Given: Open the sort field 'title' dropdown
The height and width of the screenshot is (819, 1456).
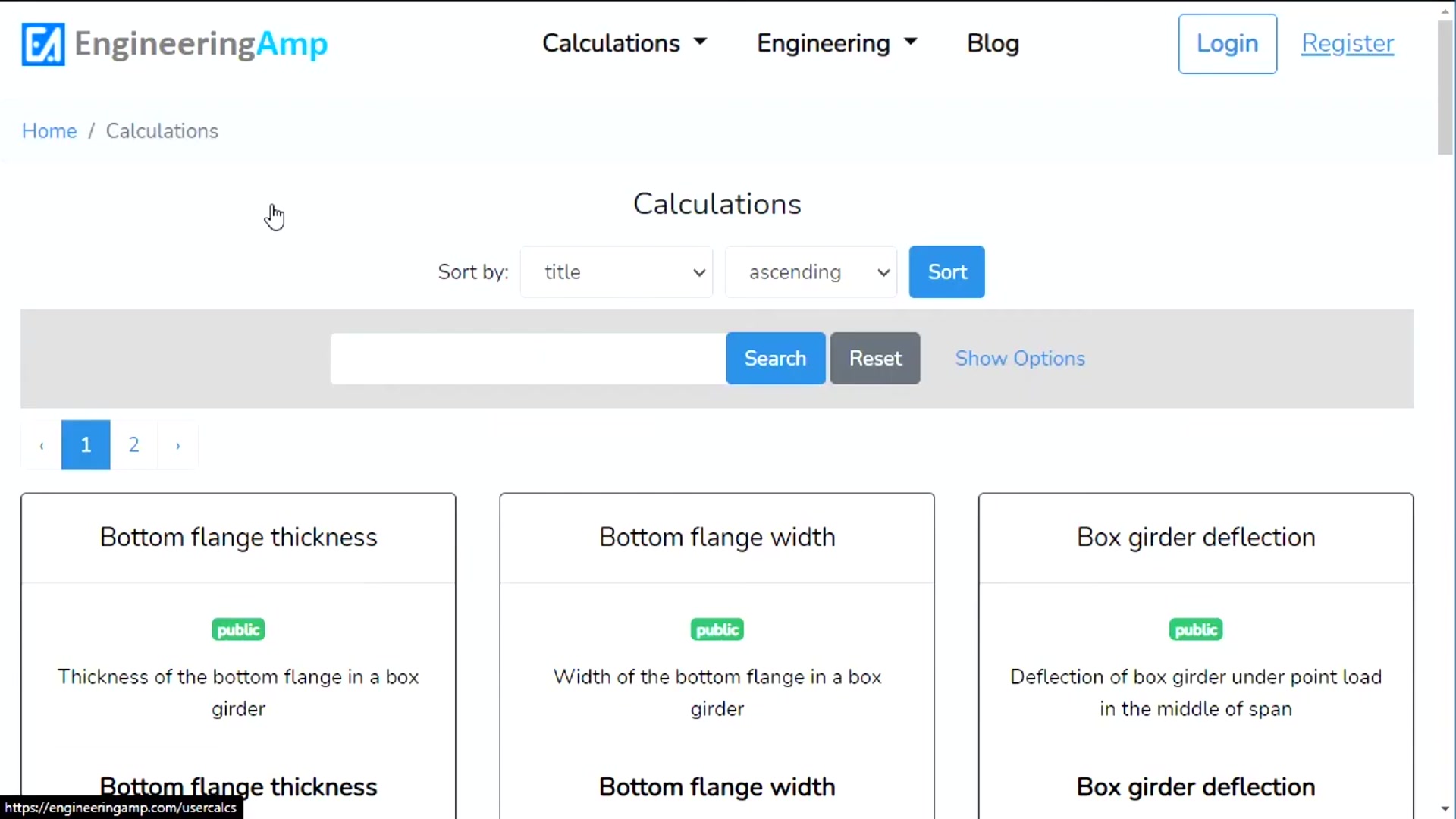Looking at the screenshot, I should (617, 272).
